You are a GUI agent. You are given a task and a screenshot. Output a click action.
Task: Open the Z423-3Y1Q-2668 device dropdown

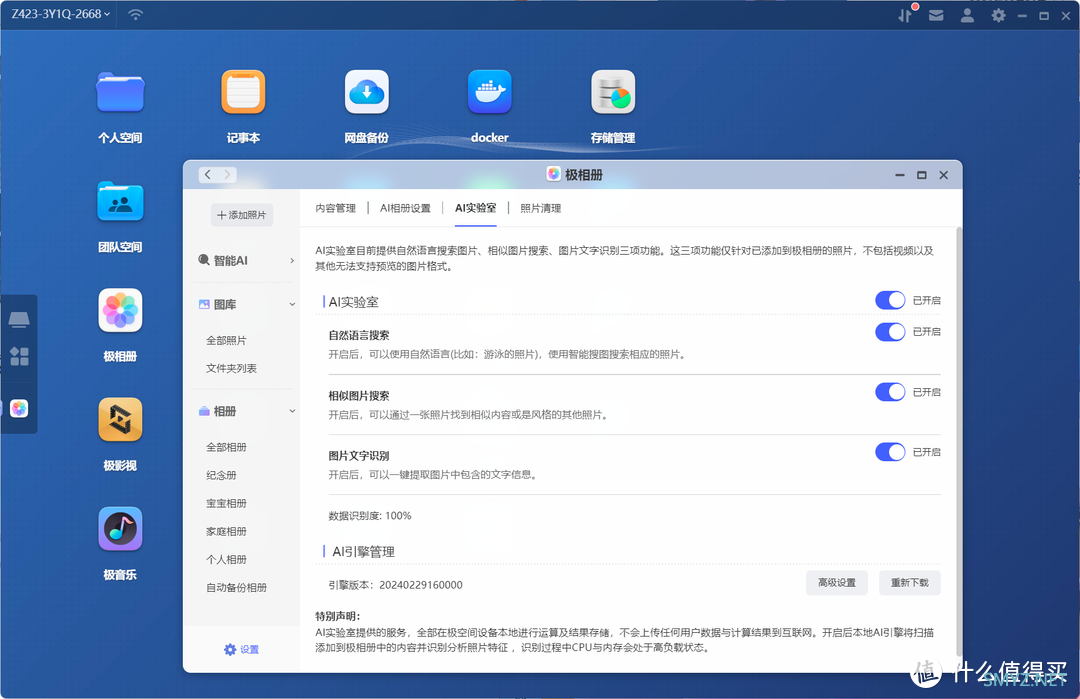point(61,14)
